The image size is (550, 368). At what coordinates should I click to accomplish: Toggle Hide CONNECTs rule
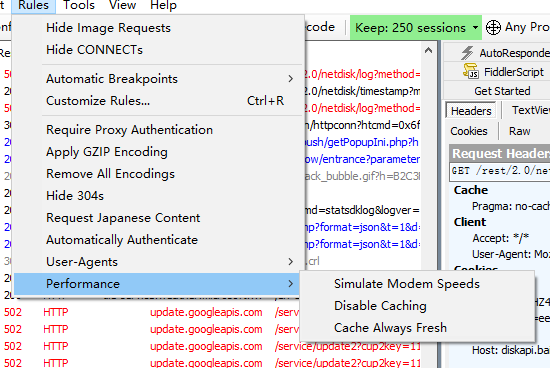click(x=158, y=50)
